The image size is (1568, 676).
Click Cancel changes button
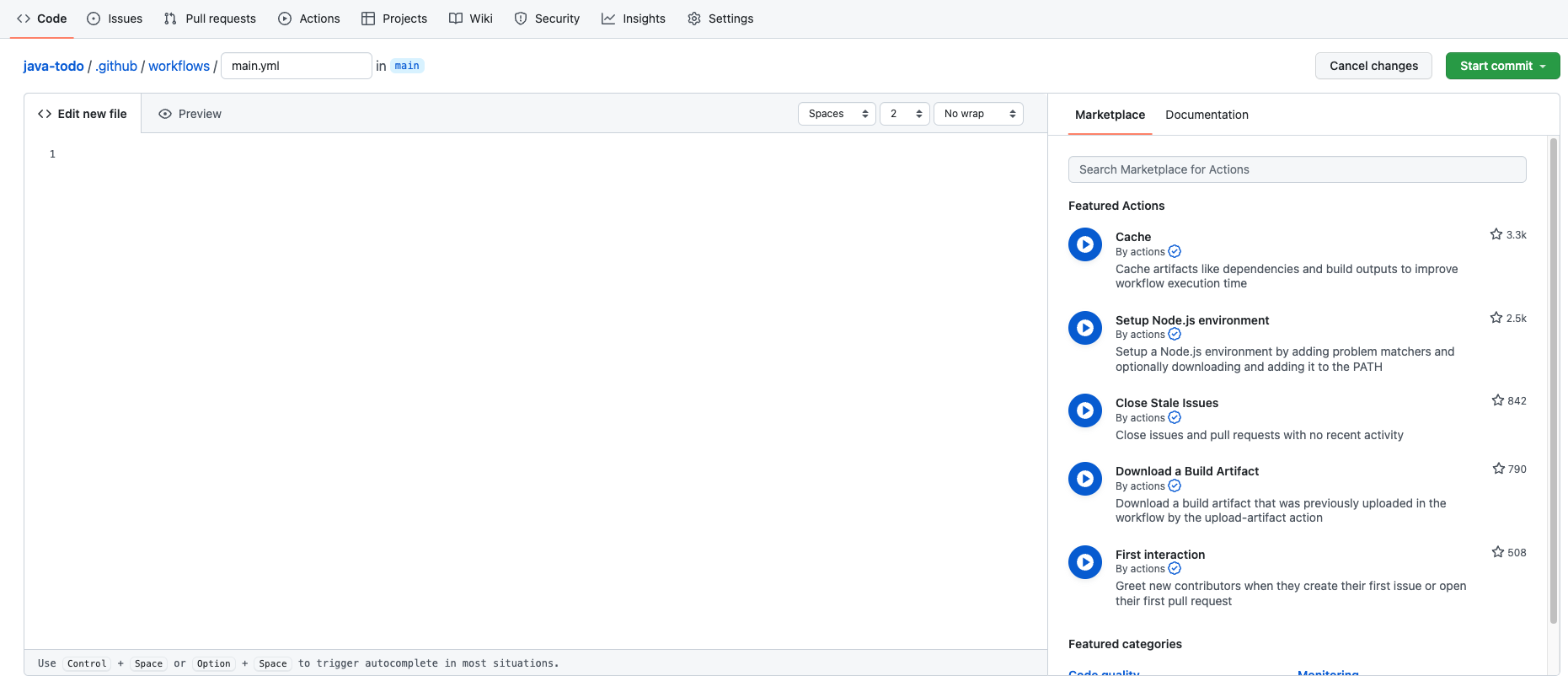click(x=1373, y=66)
